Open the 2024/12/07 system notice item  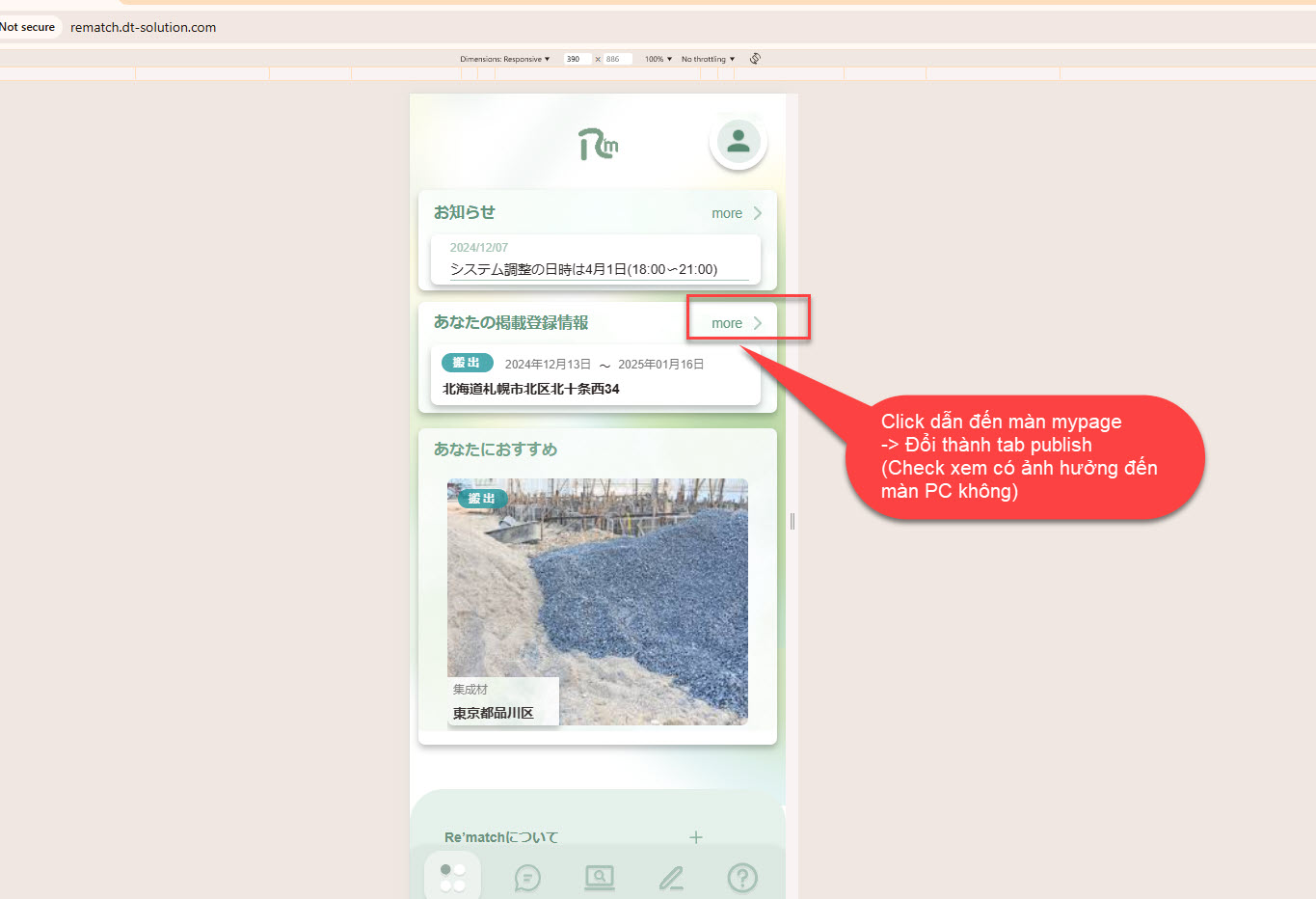coord(596,260)
